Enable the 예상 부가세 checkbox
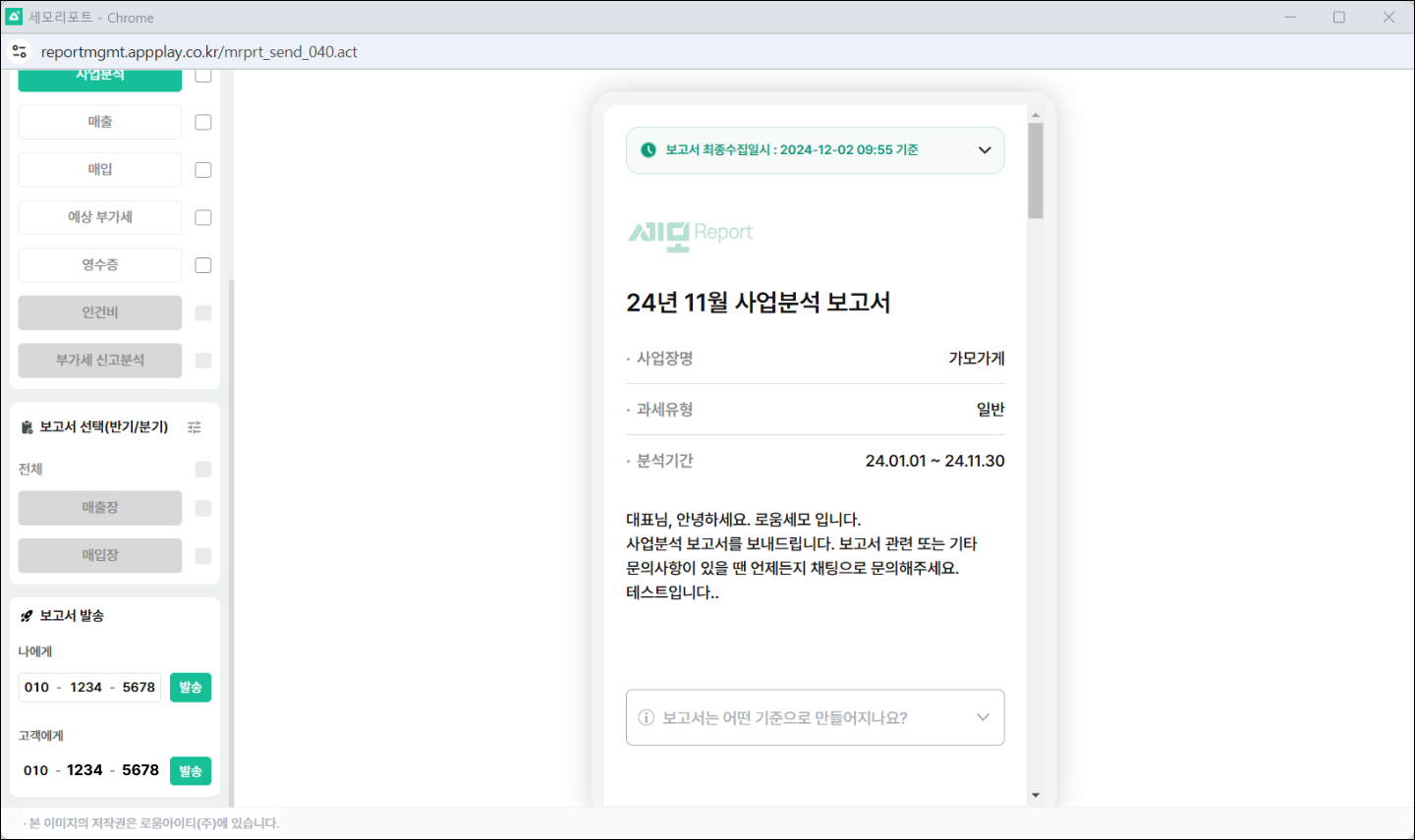 [203, 217]
